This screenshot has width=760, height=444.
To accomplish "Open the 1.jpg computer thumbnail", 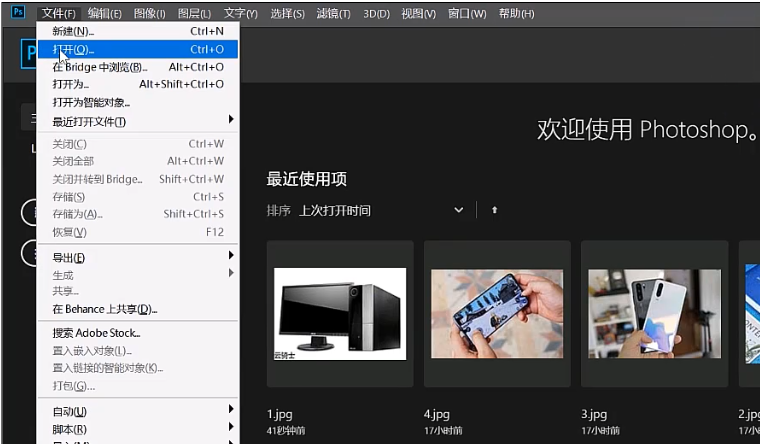I will click(340, 313).
